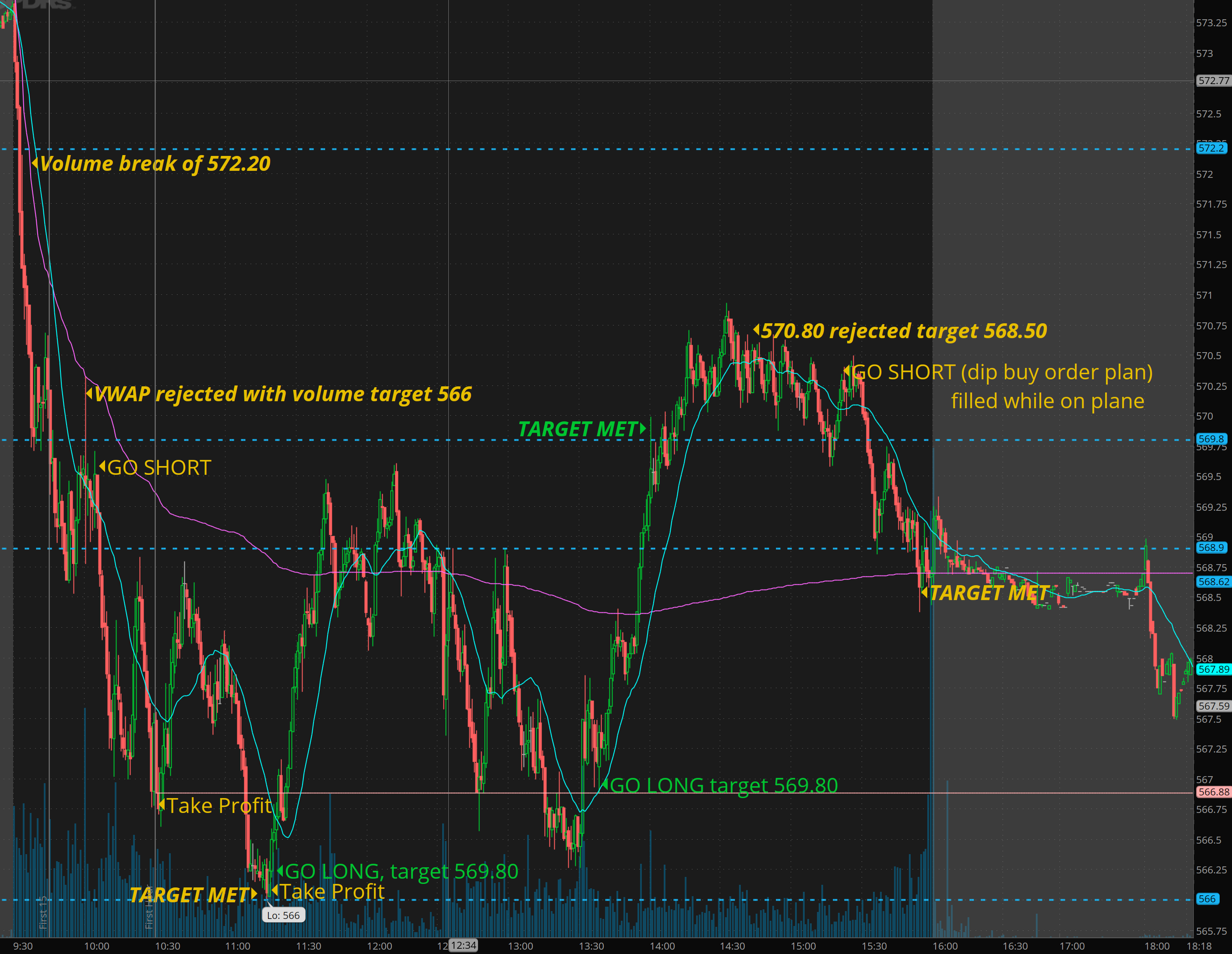This screenshot has width=1232, height=954.
Task: Click the cyan 567.89 moving average label
Action: point(1213,669)
